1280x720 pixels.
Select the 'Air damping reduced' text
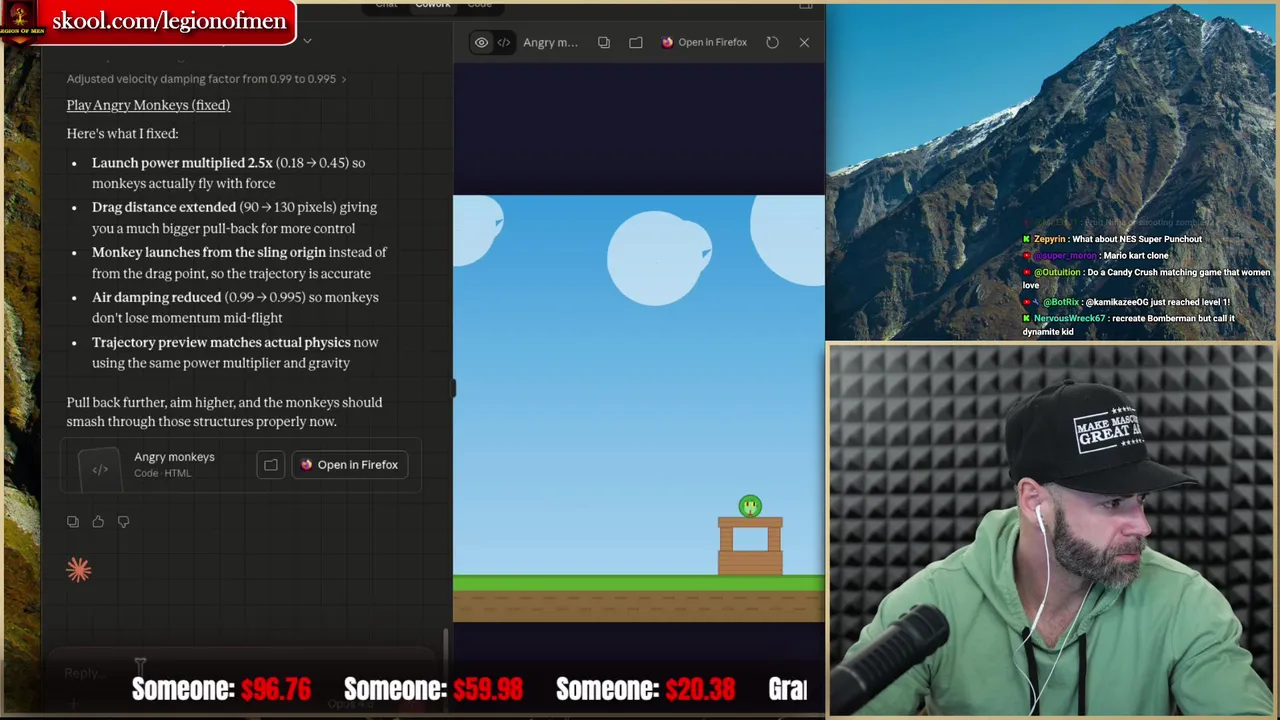[x=156, y=297]
